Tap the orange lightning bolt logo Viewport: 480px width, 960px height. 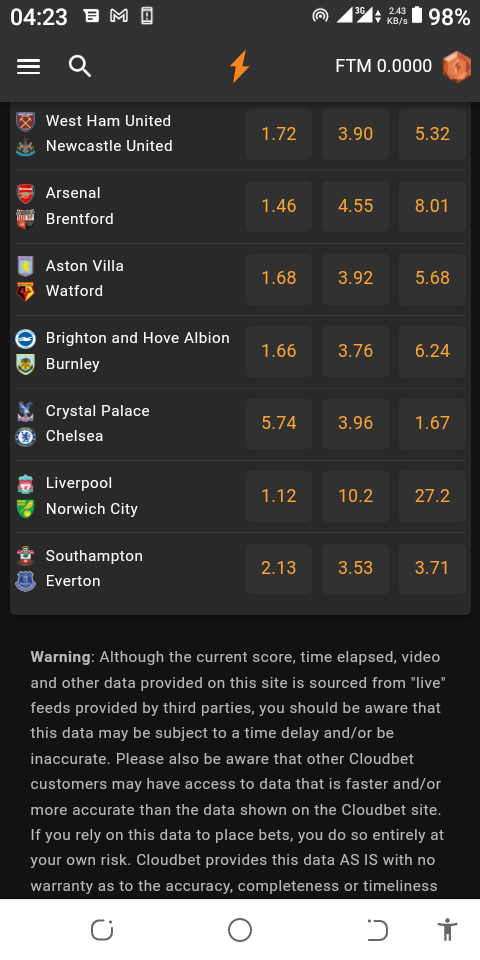(x=239, y=66)
